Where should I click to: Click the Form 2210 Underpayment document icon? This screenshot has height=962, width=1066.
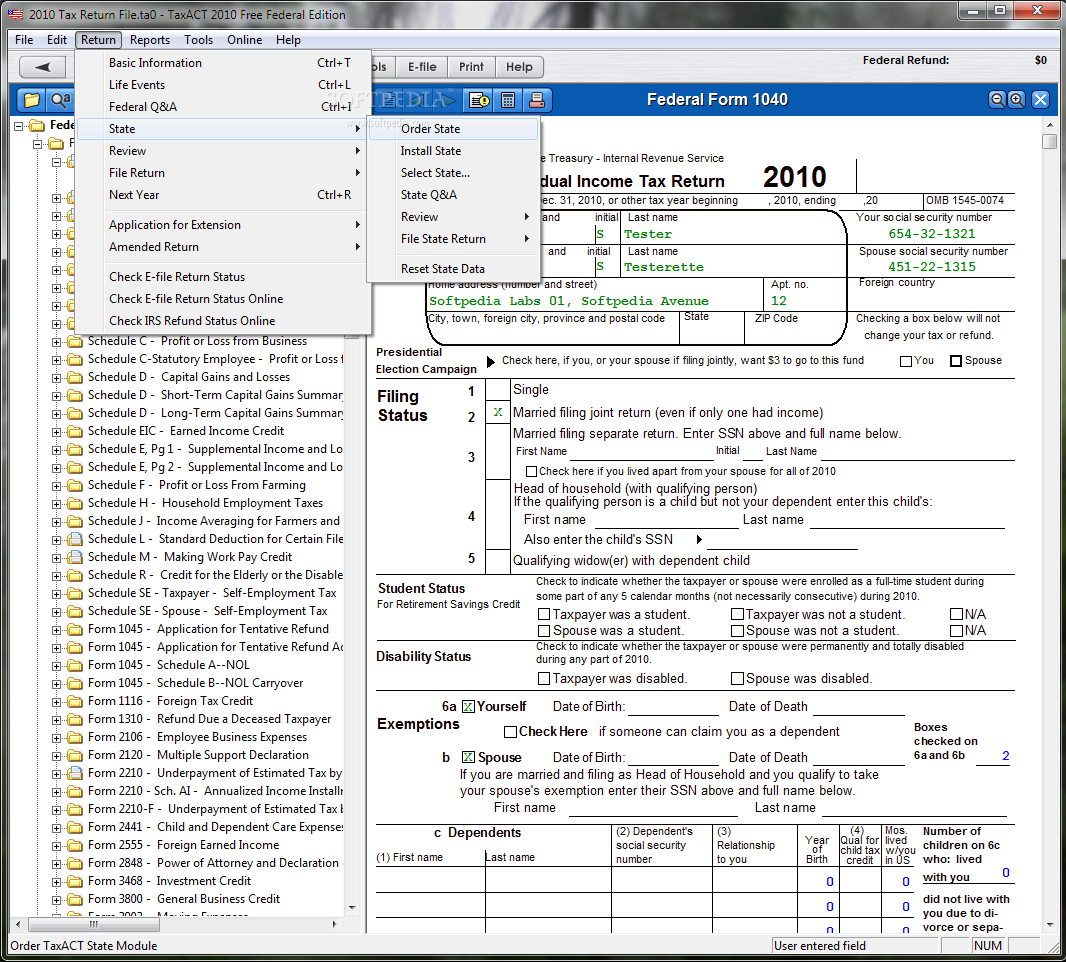click(x=75, y=773)
